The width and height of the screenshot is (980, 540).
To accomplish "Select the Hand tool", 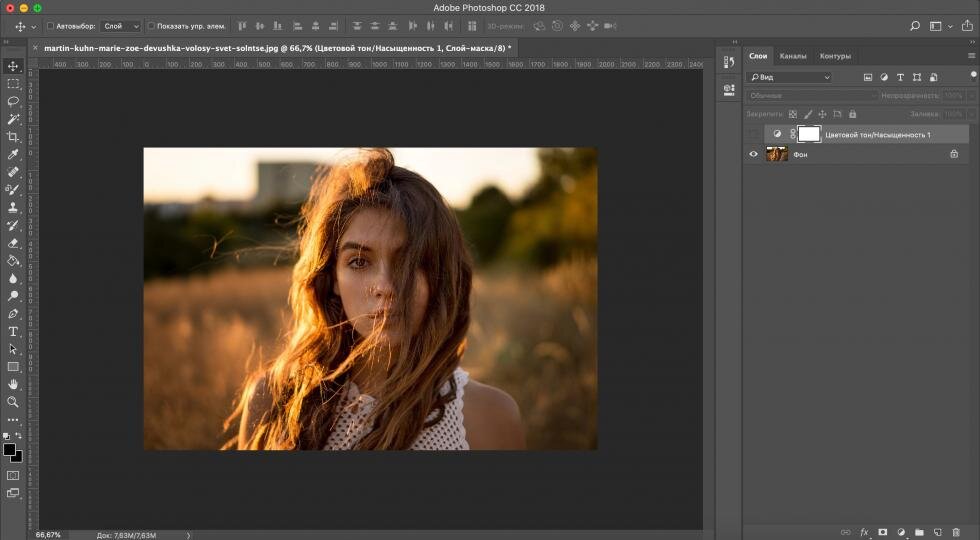I will pyautogui.click(x=13, y=384).
